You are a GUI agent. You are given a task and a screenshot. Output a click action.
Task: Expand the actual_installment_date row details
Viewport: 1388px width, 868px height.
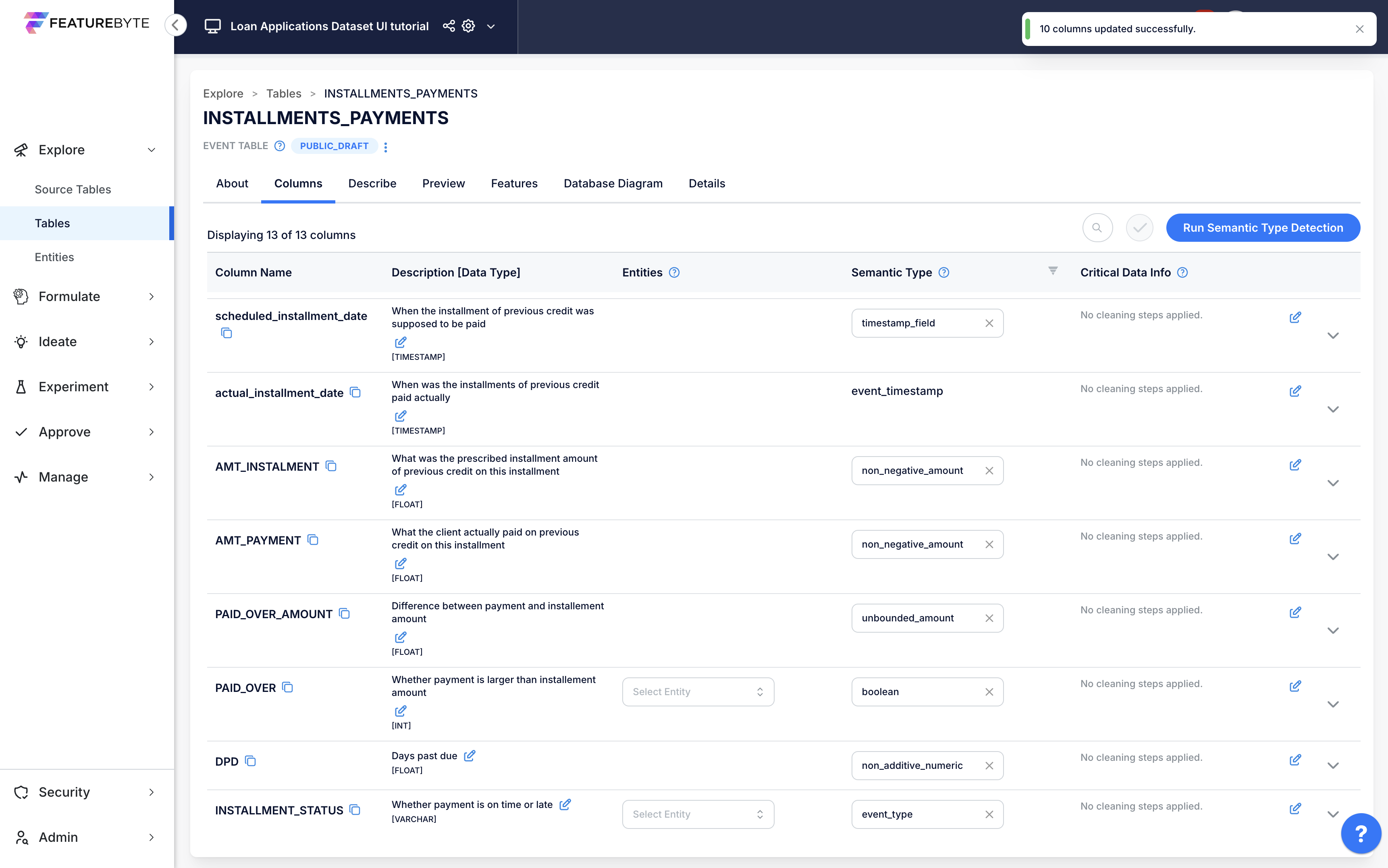click(1332, 409)
